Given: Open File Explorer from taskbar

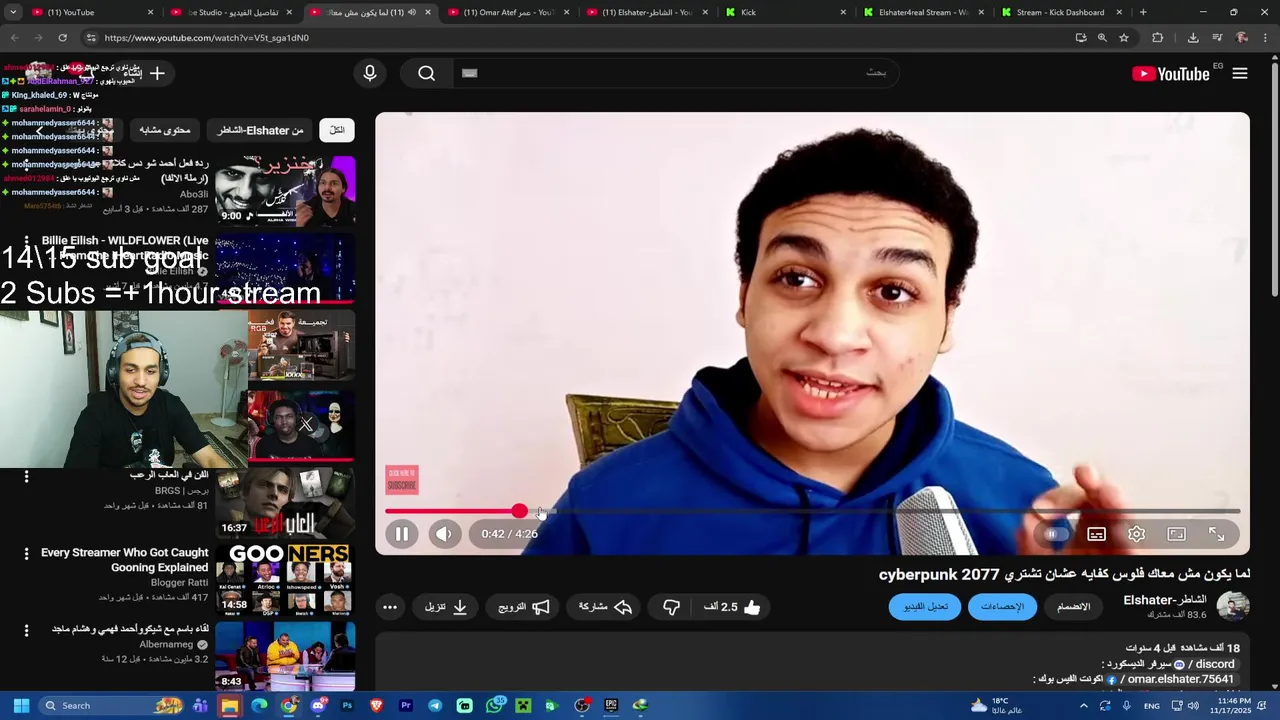Looking at the screenshot, I should click(230, 706).
